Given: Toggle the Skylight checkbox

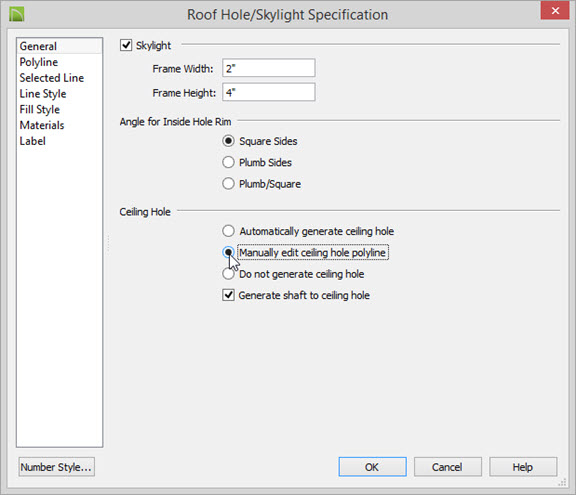Looking at the screenshot, I should pos(126,45).
